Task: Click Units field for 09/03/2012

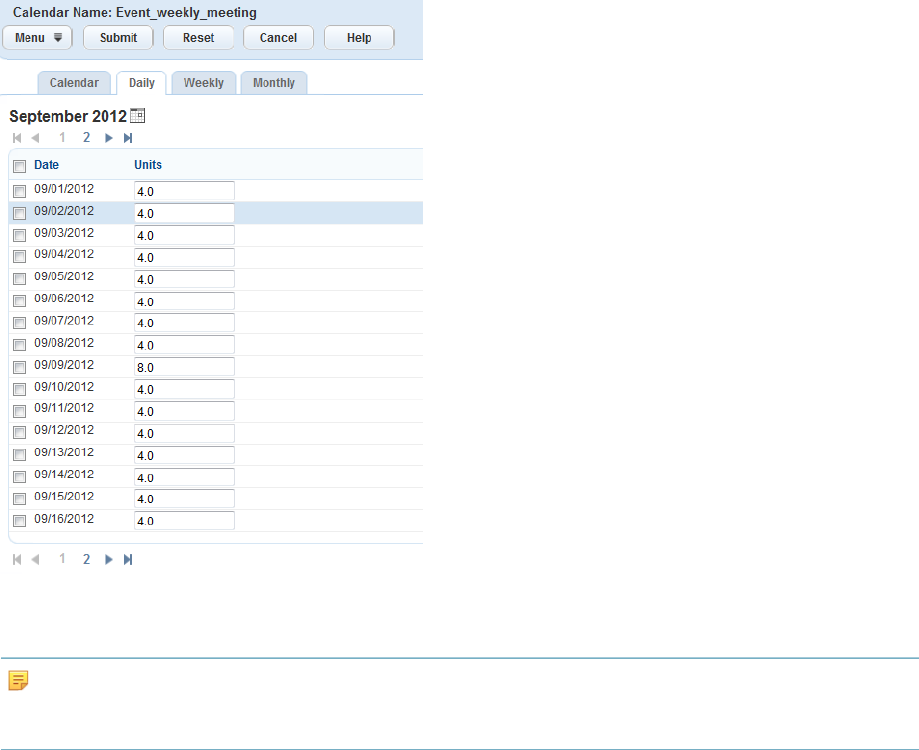Action: click(x=184, y=235)
